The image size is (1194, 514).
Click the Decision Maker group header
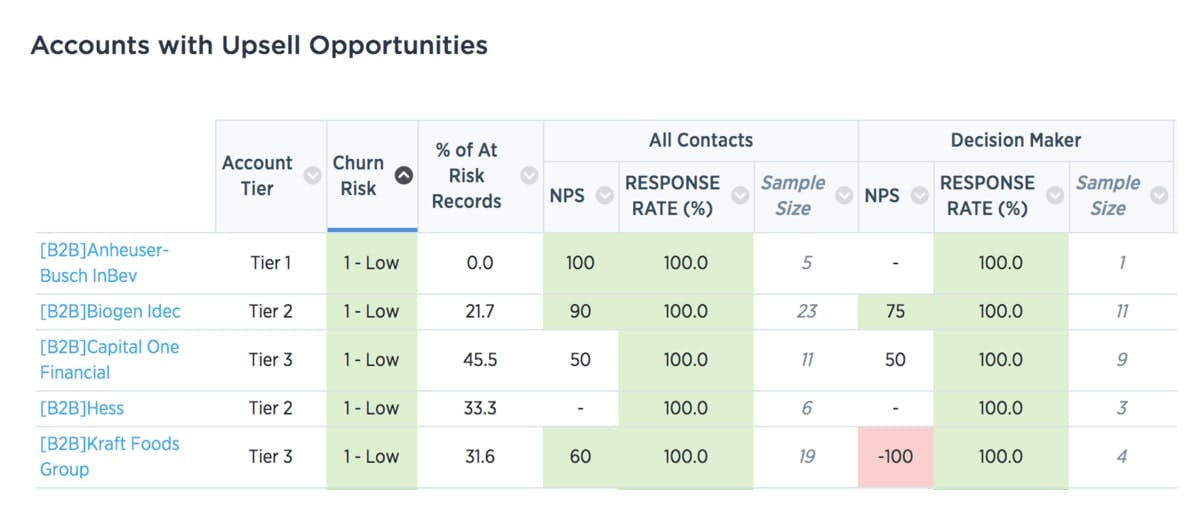click(x=1015, y=141)
